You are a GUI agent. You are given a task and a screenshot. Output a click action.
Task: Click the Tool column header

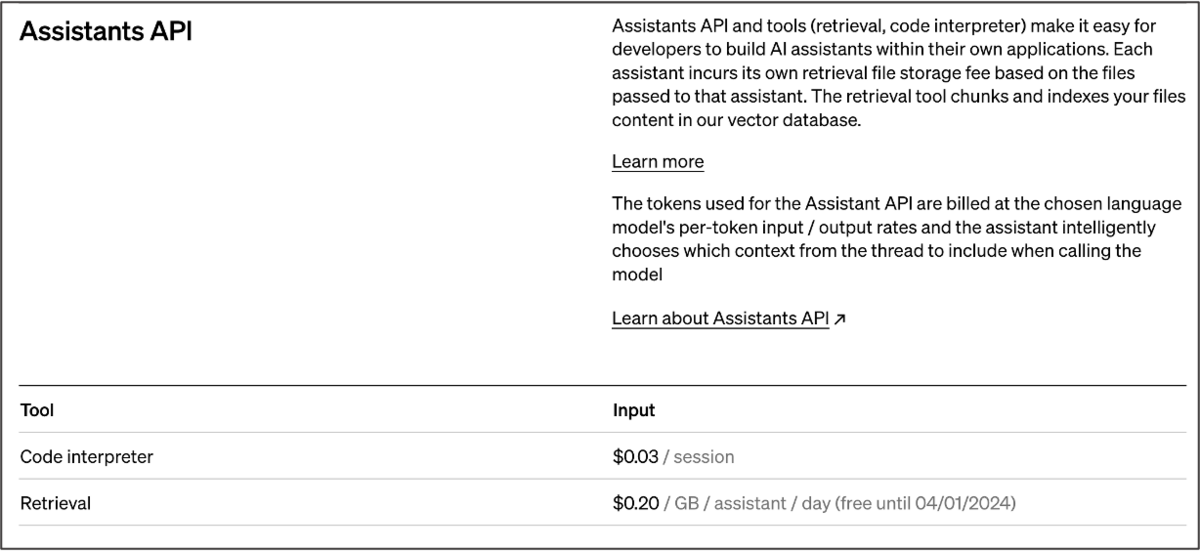[x=37, y=410]
